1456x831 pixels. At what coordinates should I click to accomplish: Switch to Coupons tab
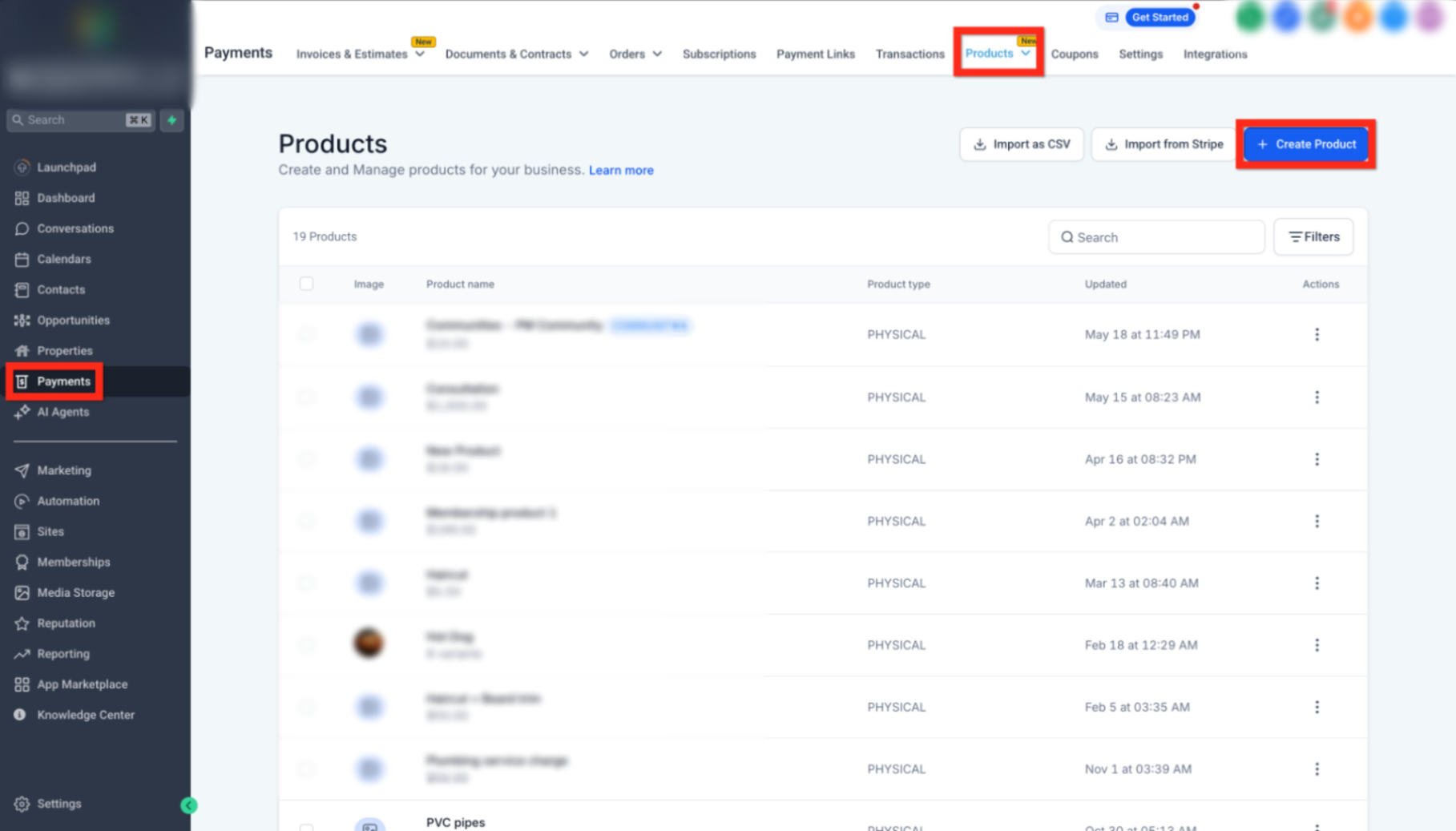click(1074, 54)
